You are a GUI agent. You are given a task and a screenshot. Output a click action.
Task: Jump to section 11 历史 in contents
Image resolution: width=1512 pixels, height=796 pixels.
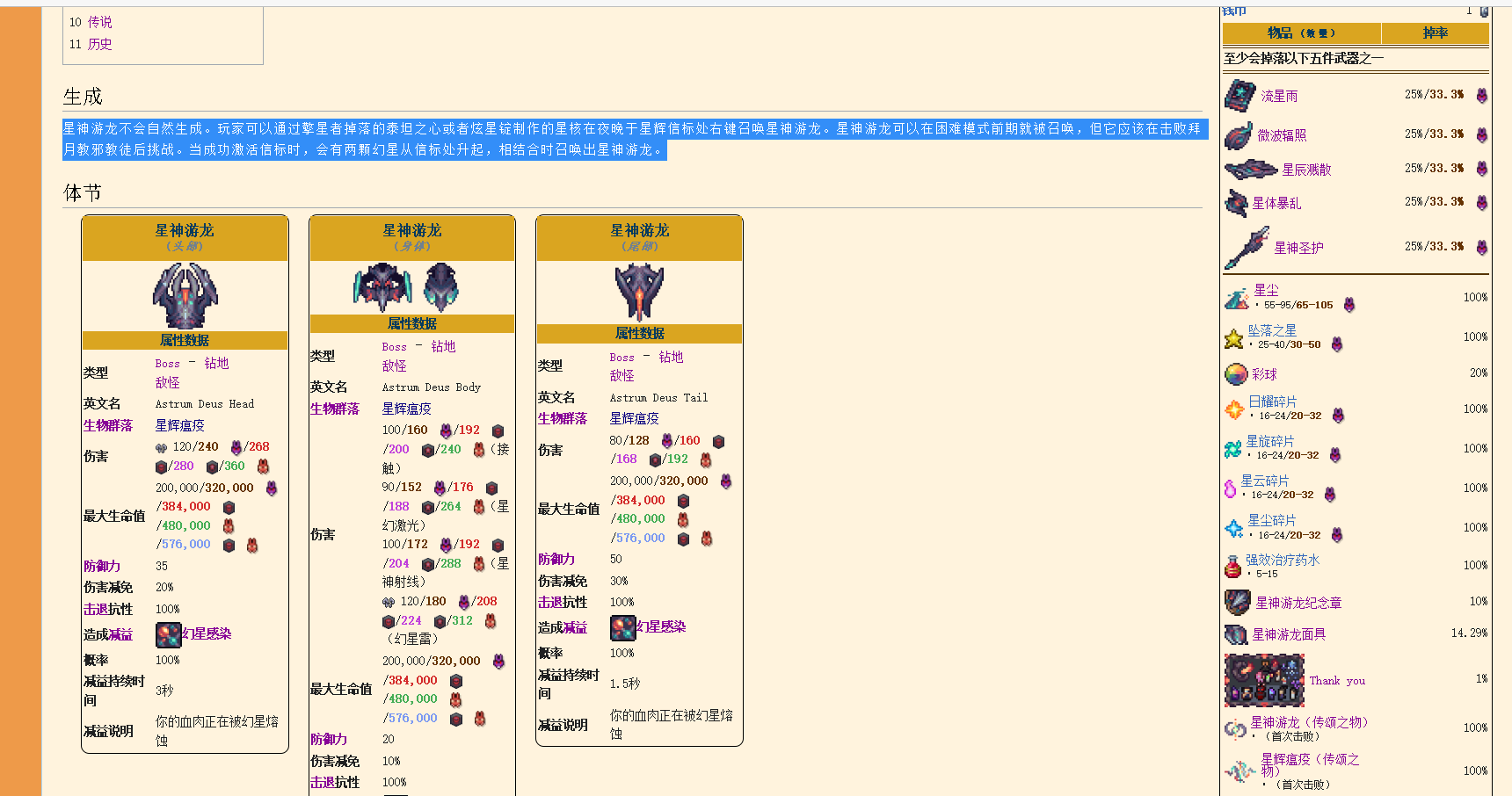coord(99,44)
